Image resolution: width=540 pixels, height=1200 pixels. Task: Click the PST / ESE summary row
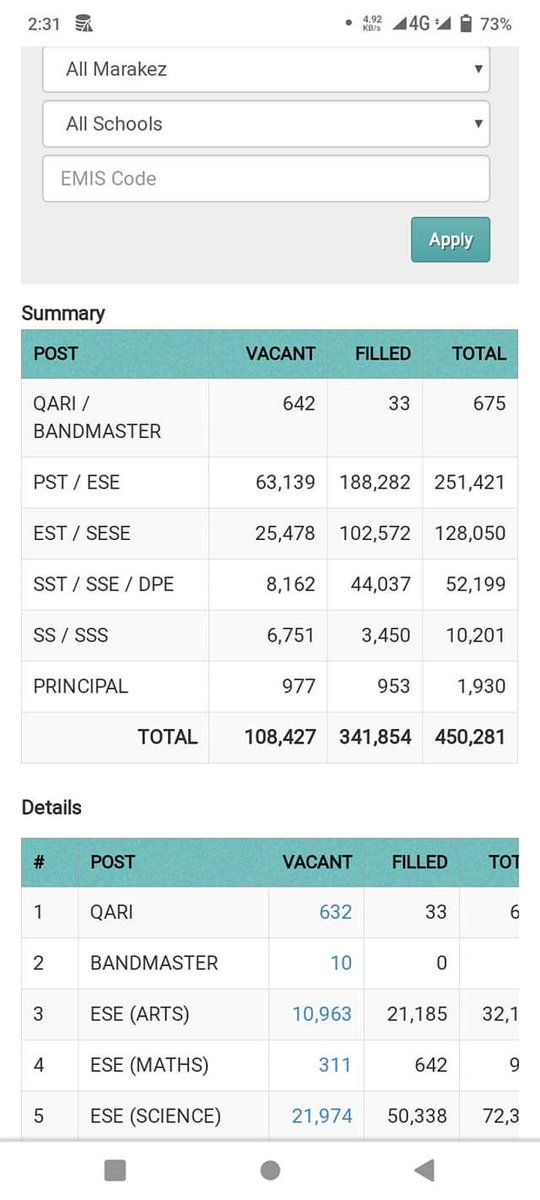click(x=269, y=483)
